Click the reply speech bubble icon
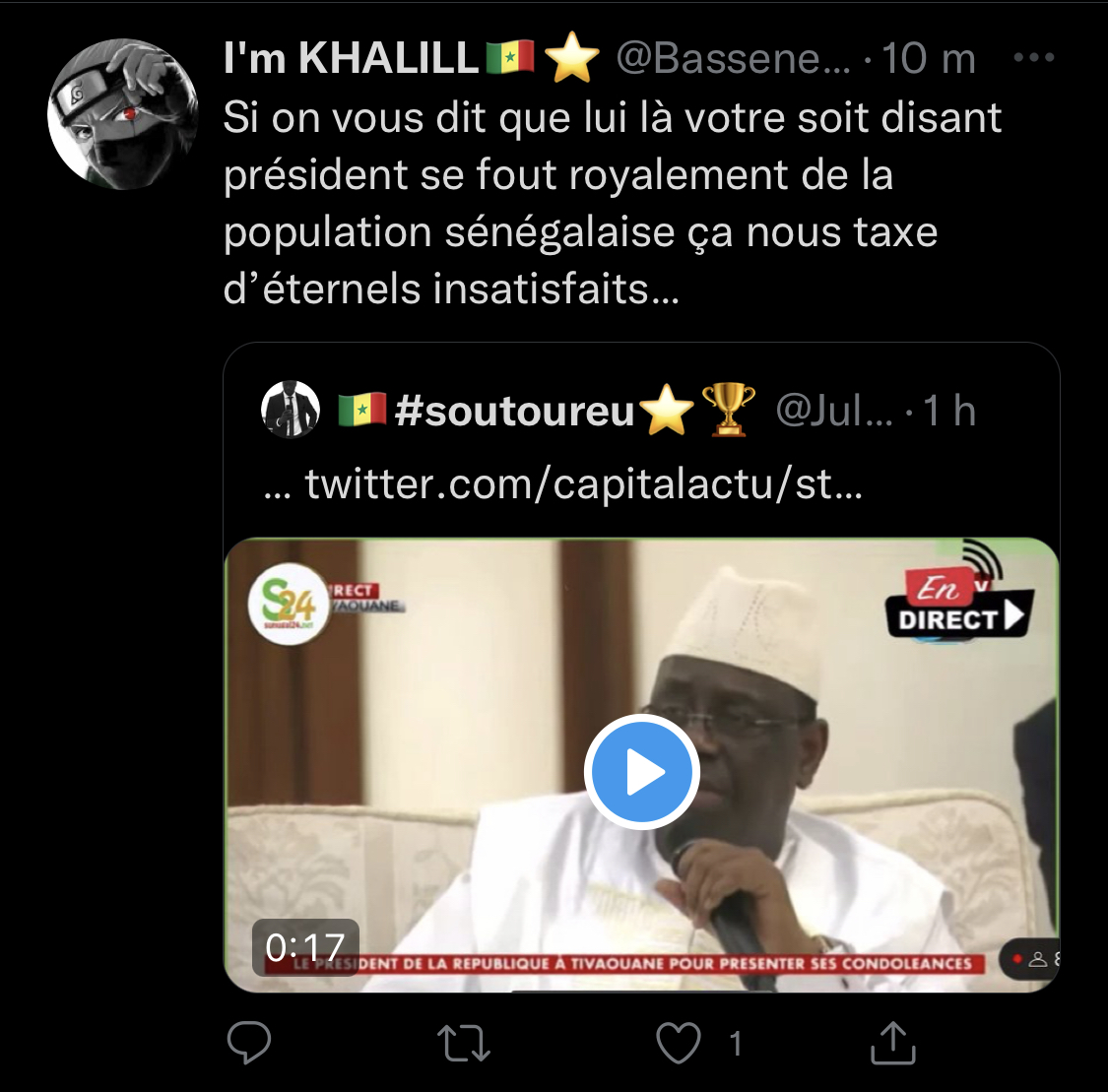 tap(248, 1043)
